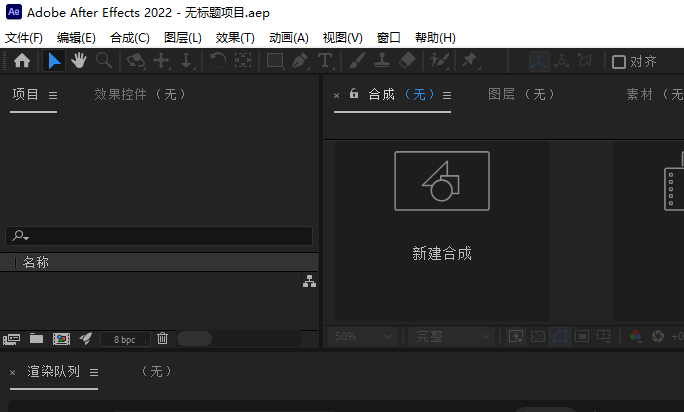Open the 文件(F) menu
The width and height of the screenshot is (684, 412).
(x=24, y=38)
